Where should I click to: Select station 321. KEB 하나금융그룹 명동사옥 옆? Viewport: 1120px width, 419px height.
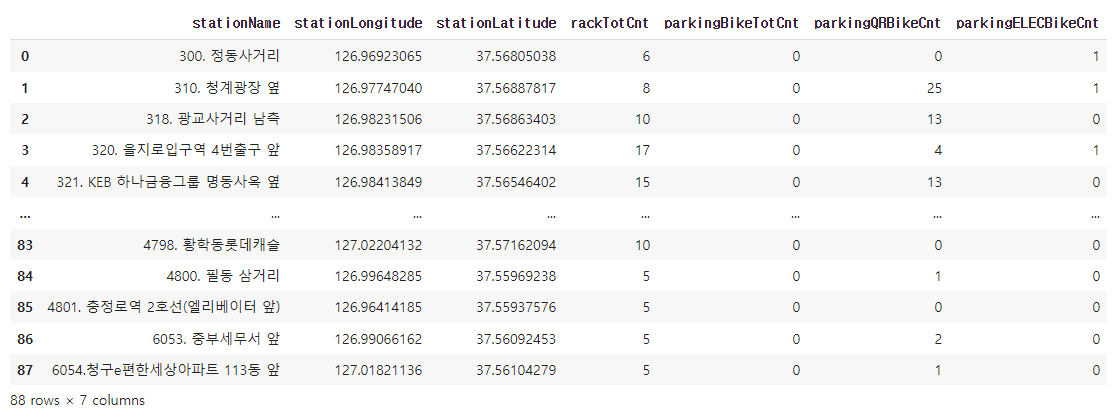[168, 182]
